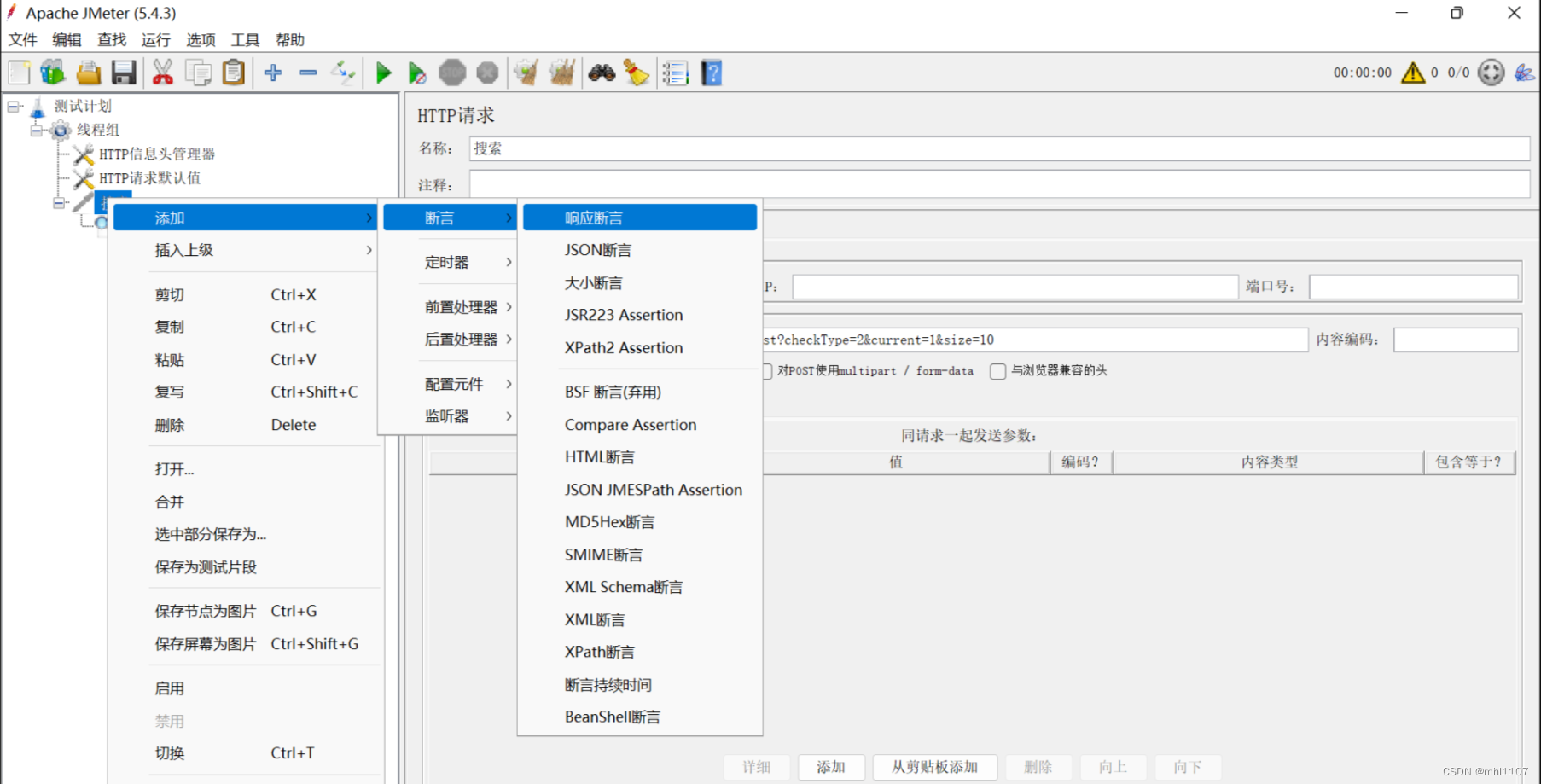Click the Clear all results icon
The height and width of the screenshot is (784, 1541).
coord(561,73)
